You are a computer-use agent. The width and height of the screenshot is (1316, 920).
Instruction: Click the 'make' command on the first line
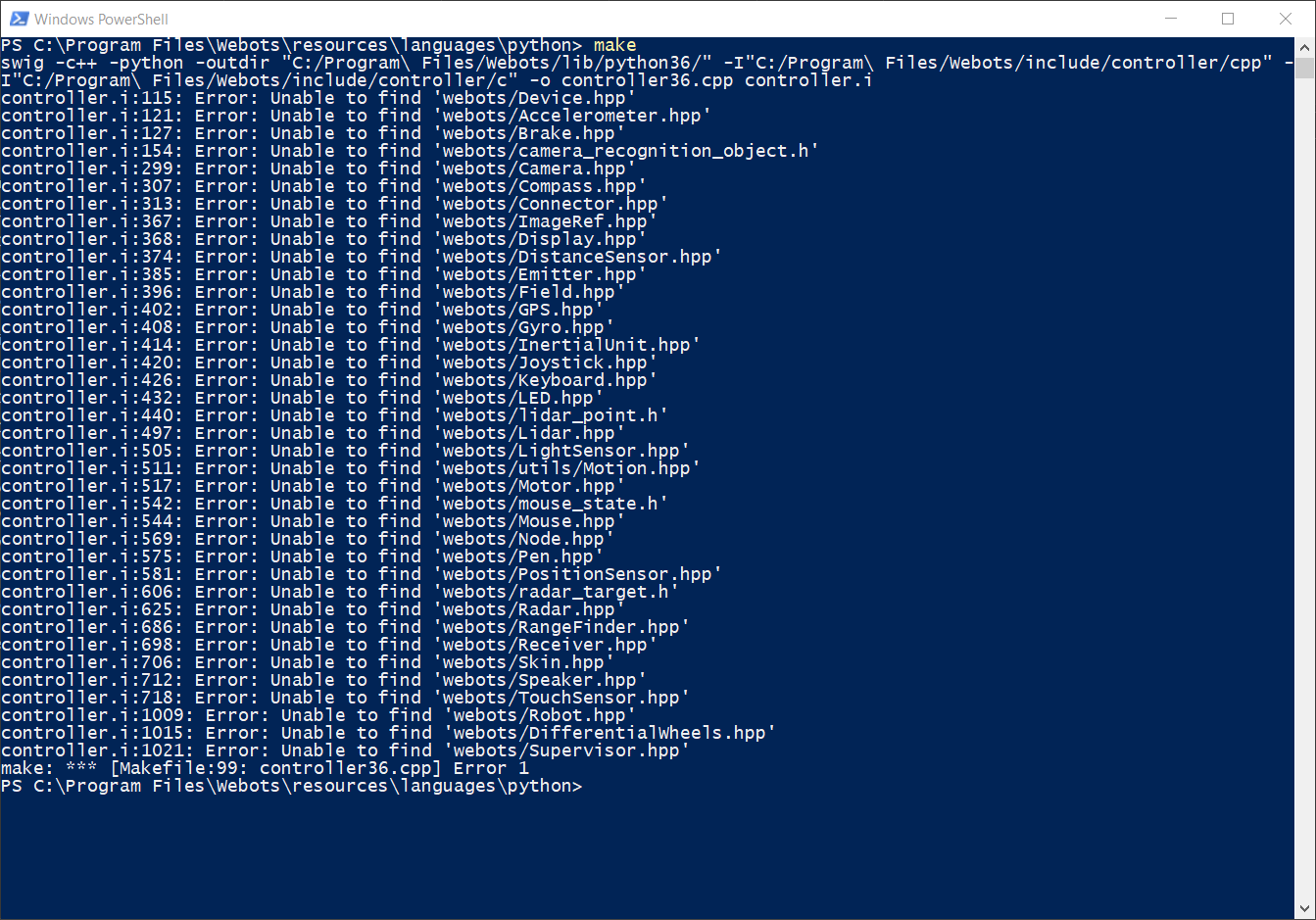pyautogui.click(x=614, y=45)
